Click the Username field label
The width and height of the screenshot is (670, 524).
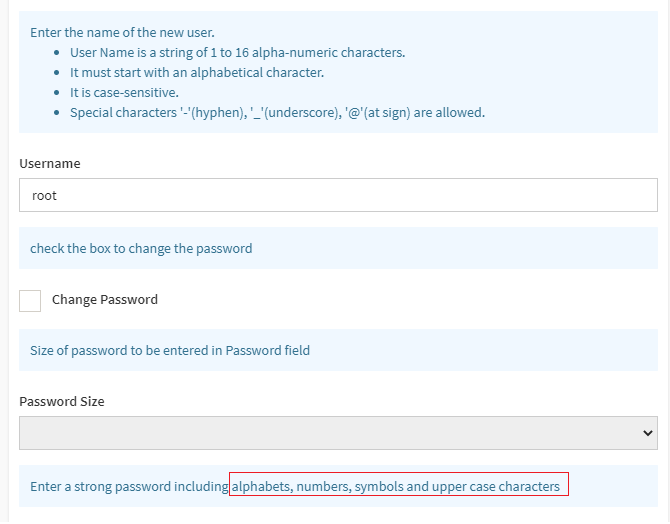point(50,163)
